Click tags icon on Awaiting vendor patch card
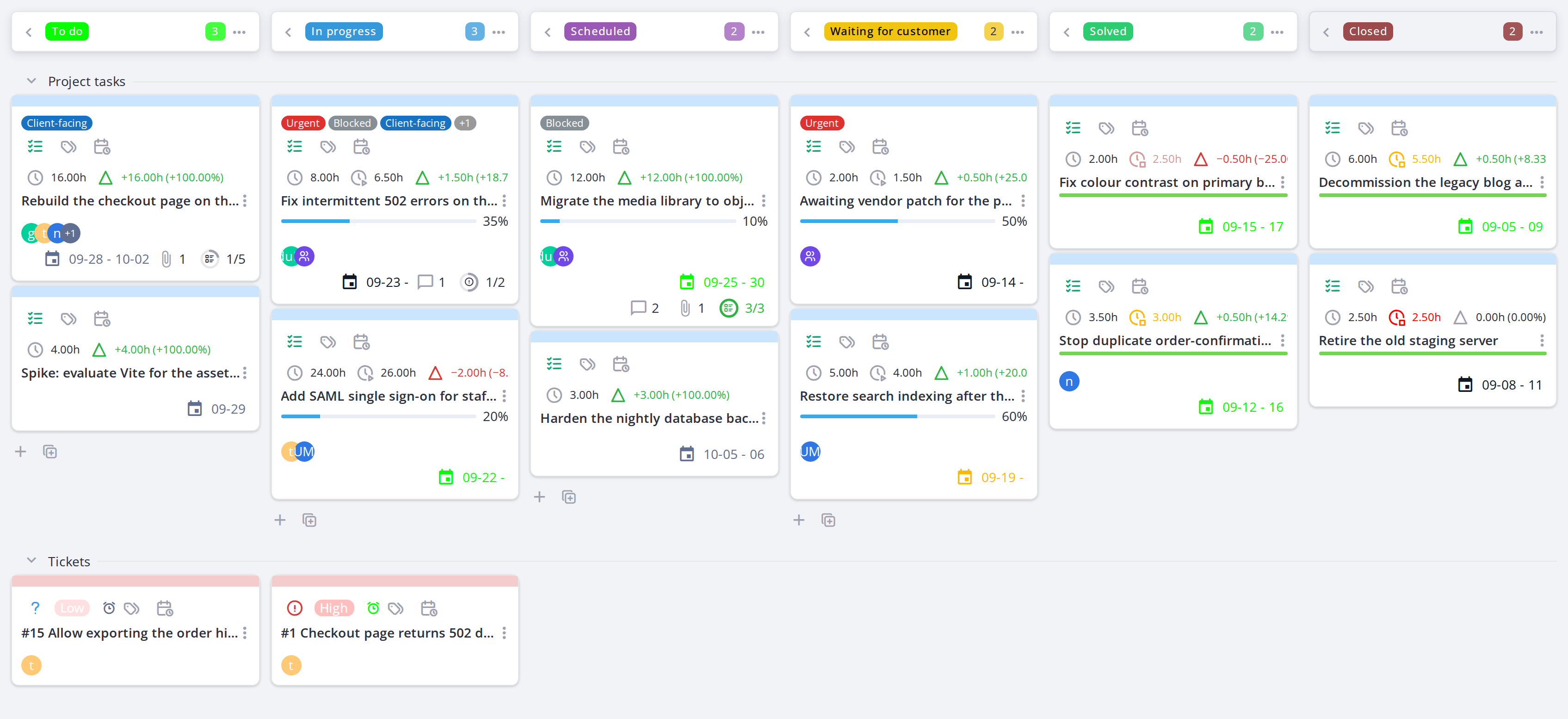The image size is (1568, 719). pos(847,147)
